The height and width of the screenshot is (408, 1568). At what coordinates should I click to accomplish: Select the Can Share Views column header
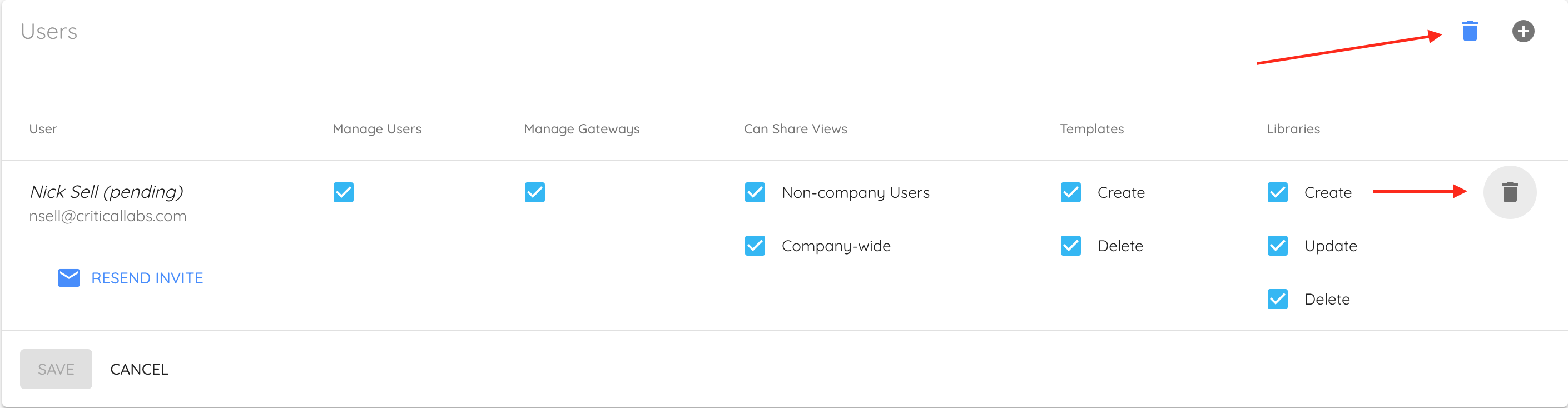795,129
